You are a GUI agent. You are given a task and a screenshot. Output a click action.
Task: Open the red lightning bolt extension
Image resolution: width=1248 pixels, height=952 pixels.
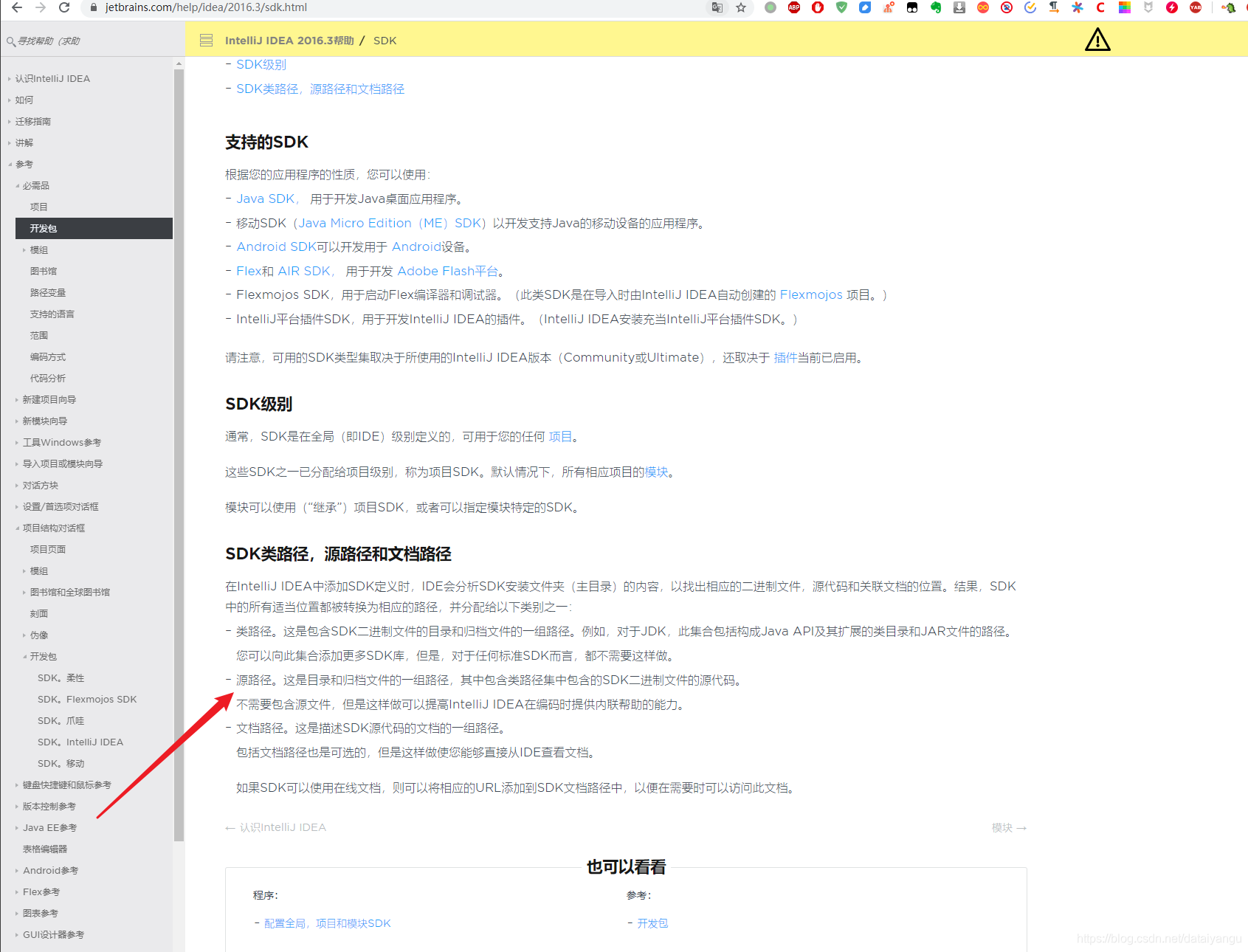coord(1172,7)
